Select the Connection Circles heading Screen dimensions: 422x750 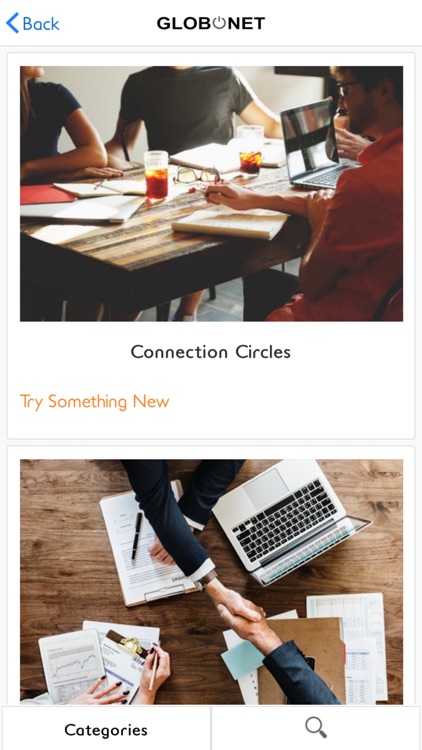pyautogui.click(x=211, y=352)
